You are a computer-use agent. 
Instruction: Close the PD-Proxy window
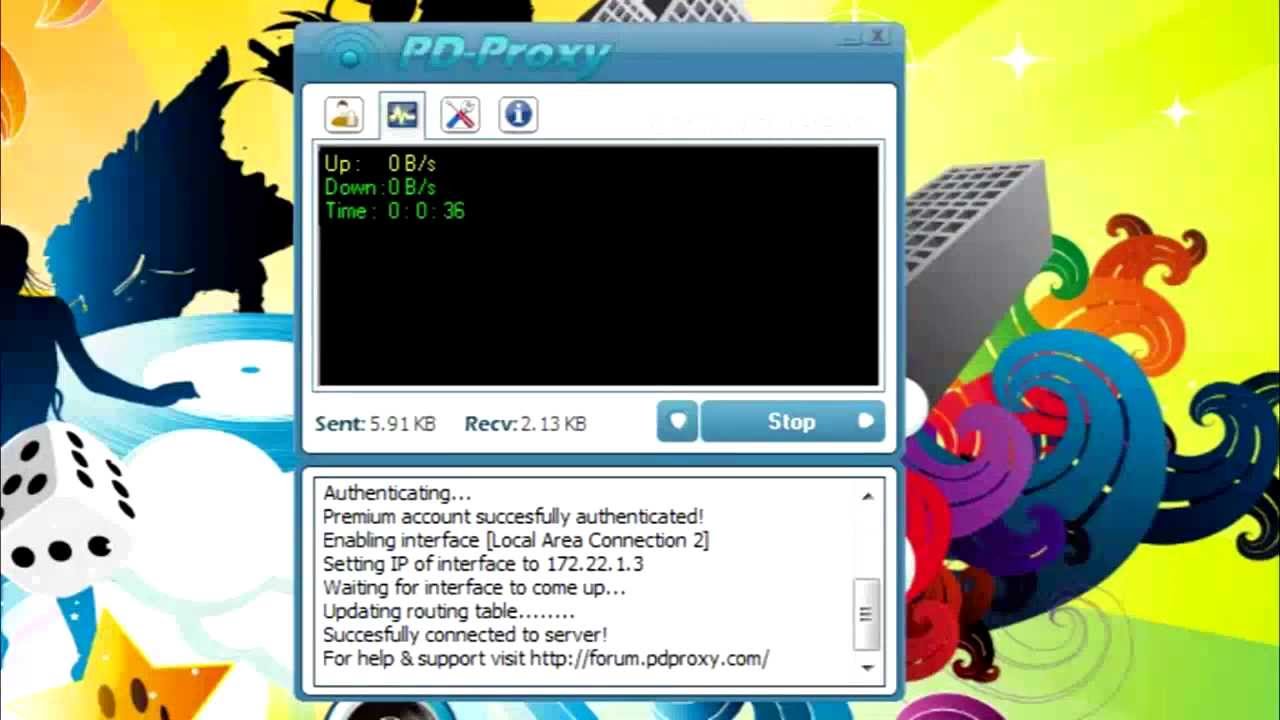[877, 37]
